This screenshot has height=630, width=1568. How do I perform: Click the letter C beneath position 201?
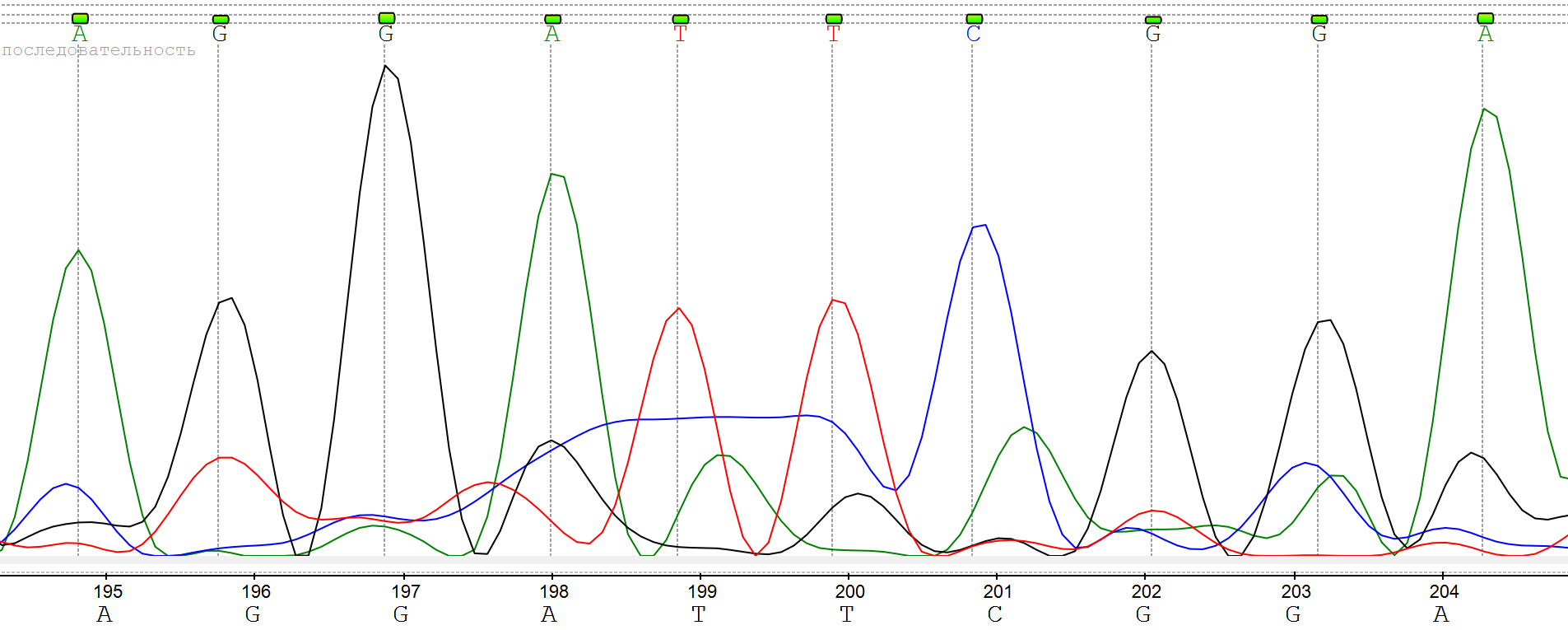994,614
